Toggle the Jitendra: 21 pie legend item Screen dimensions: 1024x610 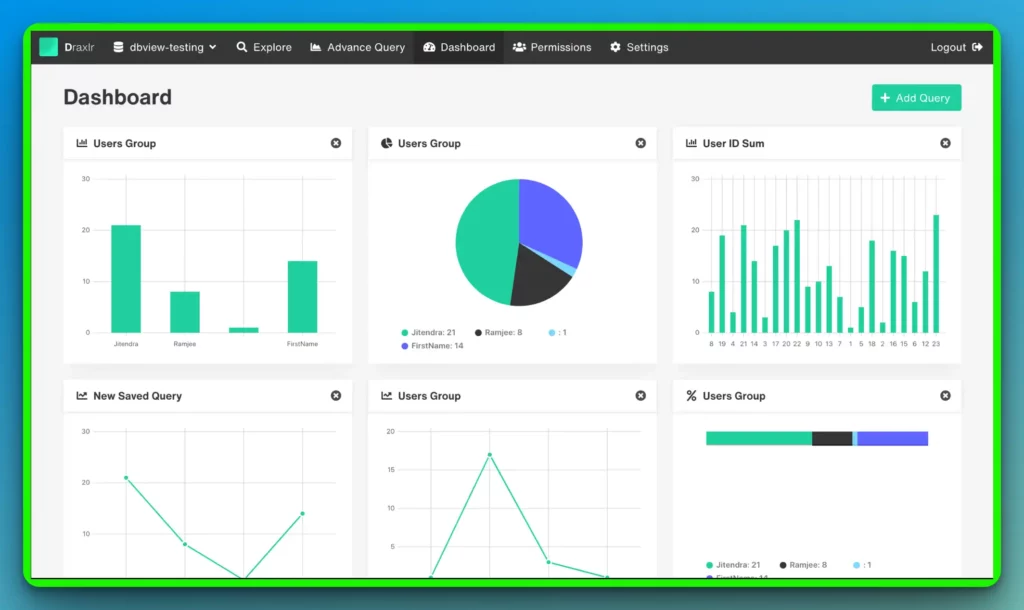[428, 332]
